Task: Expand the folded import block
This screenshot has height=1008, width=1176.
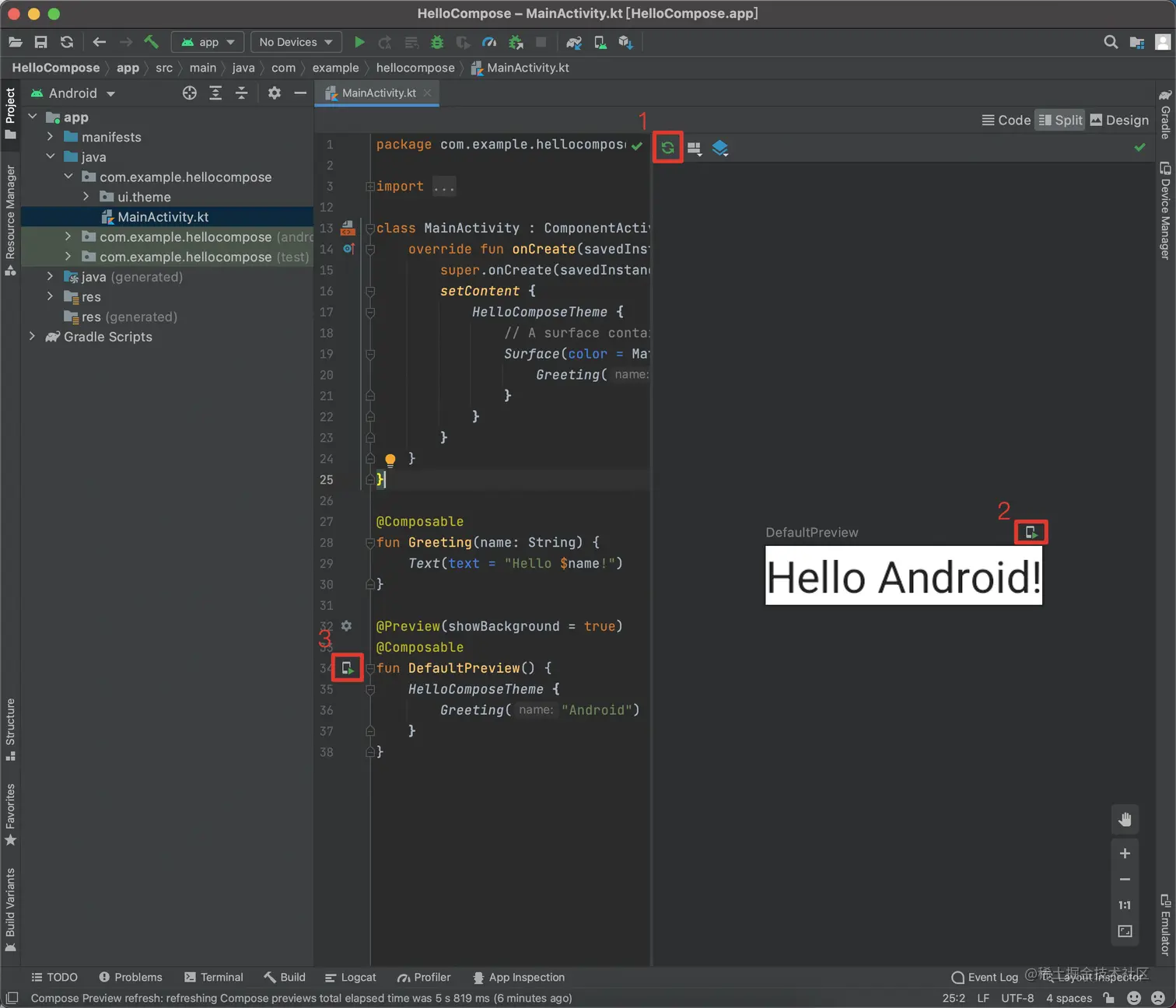Action: 370,187
